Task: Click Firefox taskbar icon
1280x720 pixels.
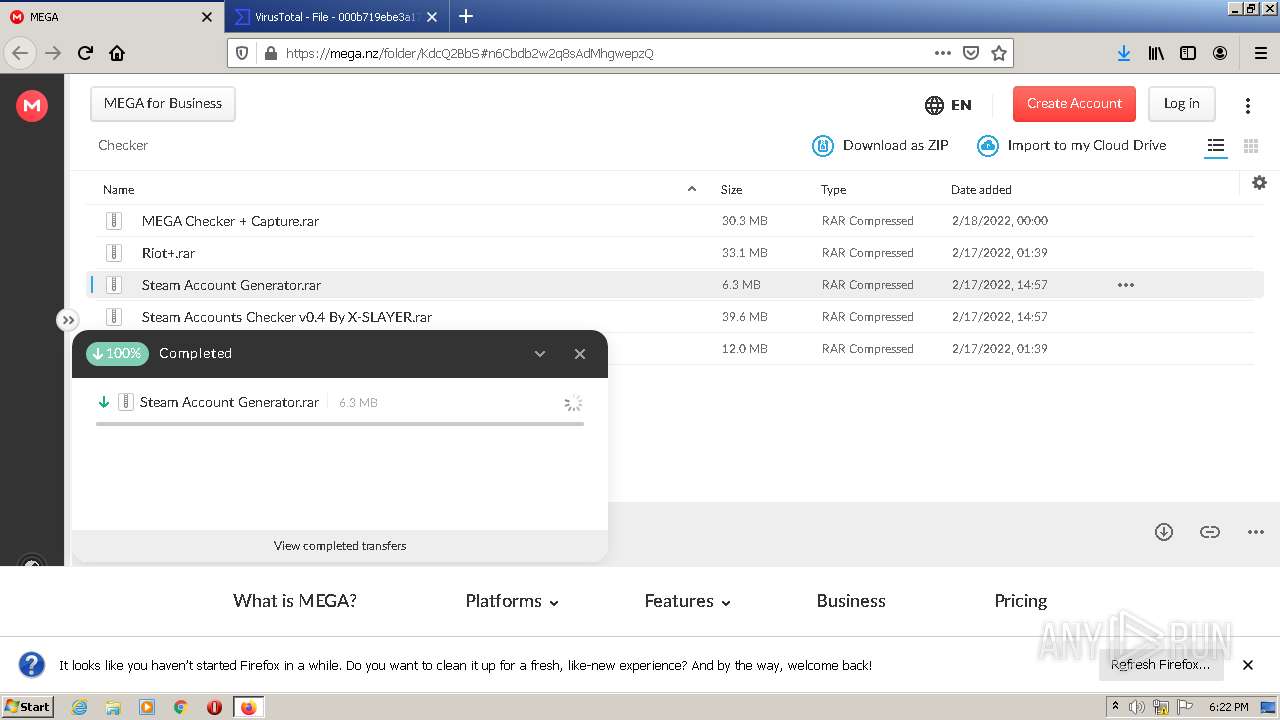Action: 248,707
